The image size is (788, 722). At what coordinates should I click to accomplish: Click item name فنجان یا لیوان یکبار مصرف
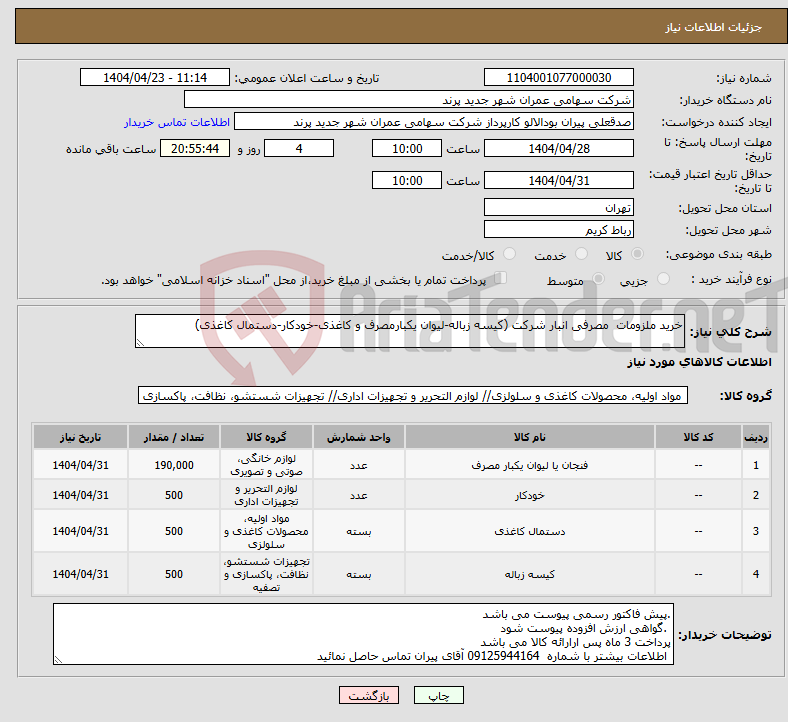click(x=530, y=465)
